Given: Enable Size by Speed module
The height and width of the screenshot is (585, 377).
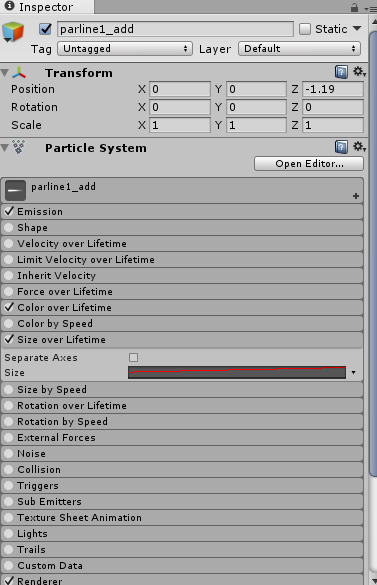Looking at the screenshot, I should coord(9,390).
